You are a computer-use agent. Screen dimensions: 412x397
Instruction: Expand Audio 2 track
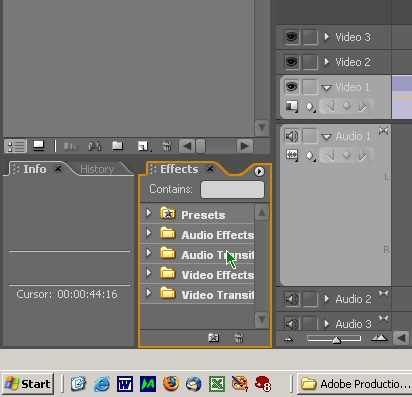(x=327, y=299)
